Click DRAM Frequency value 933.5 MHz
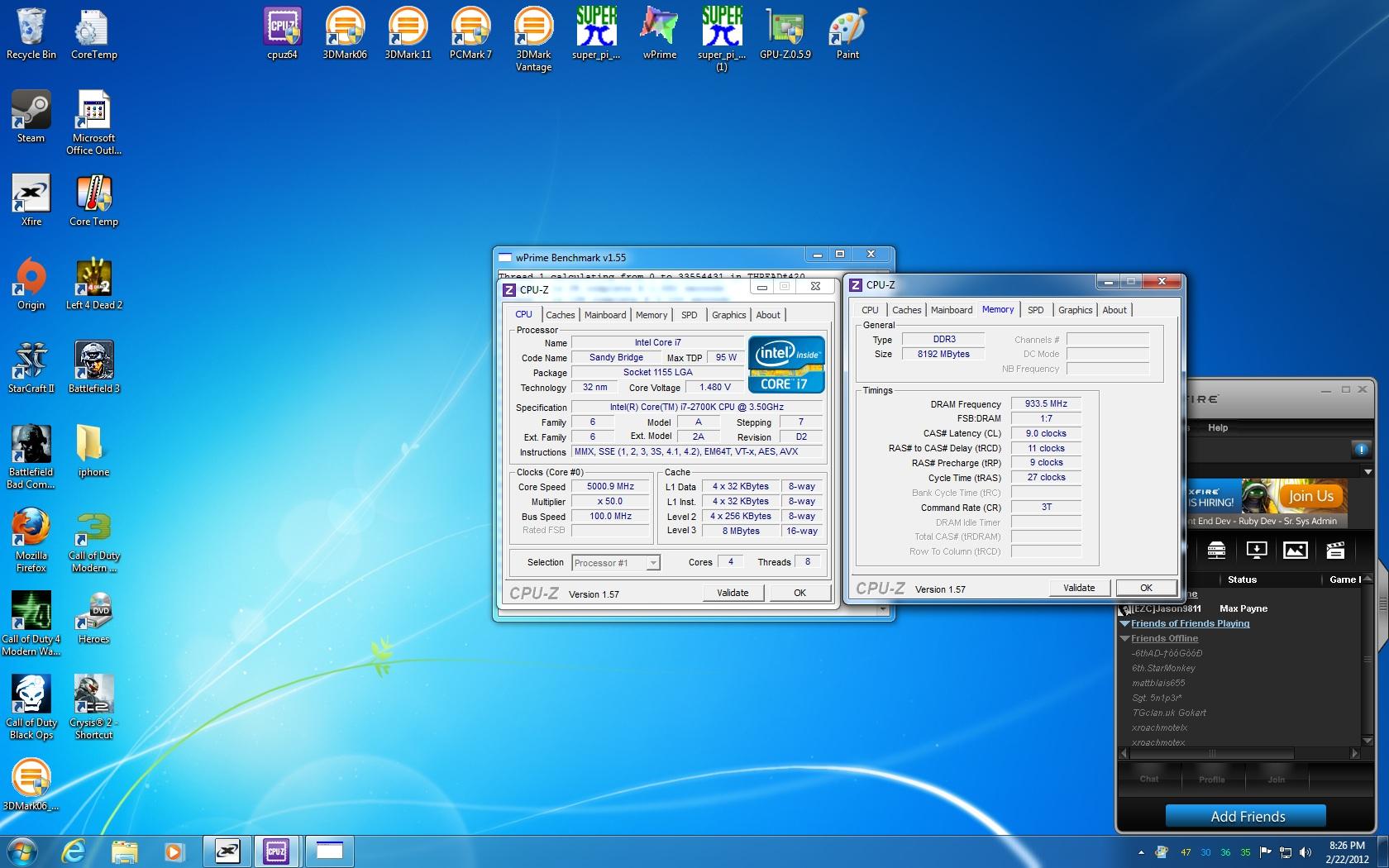1389x868 pixels. 1046,403
